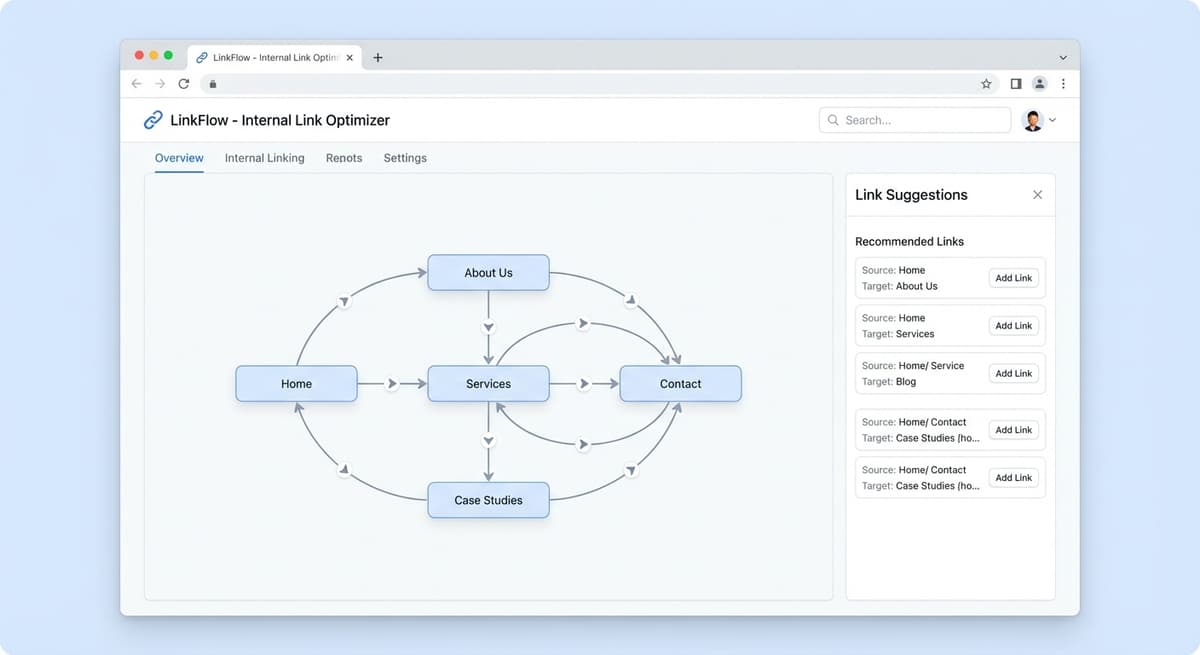Reload the page using the refresh icon

[183, 84]
